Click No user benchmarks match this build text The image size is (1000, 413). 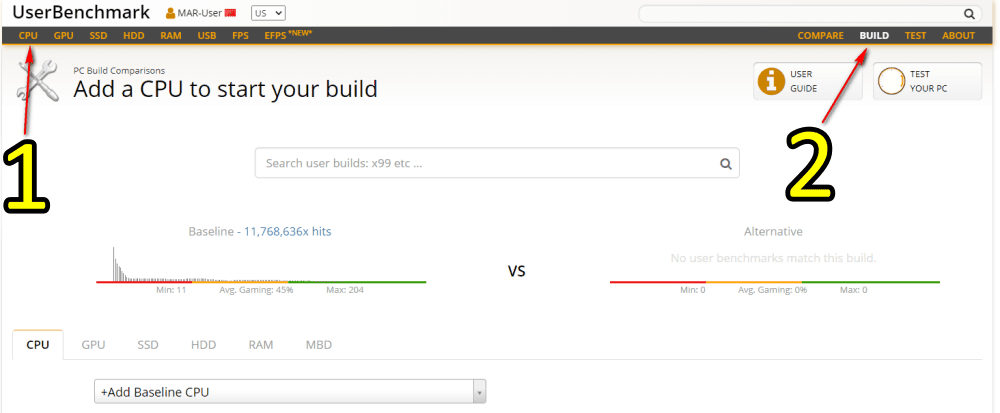773,258
